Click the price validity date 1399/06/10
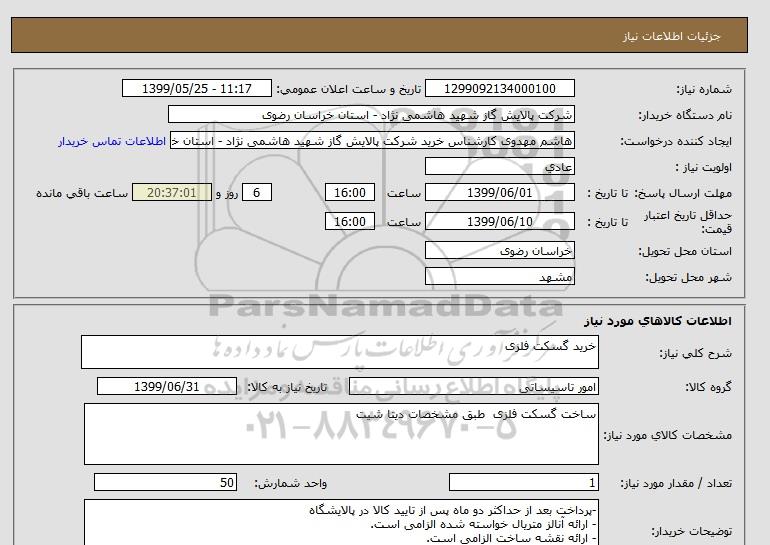Screen dimensions: 770x545 499,221
